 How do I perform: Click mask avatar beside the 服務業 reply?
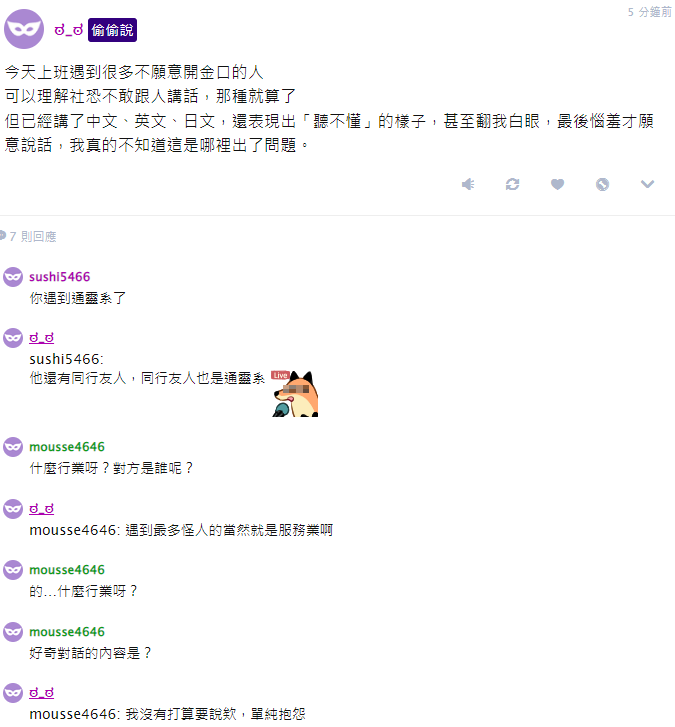pyautogui.click(x=13, y=509)
